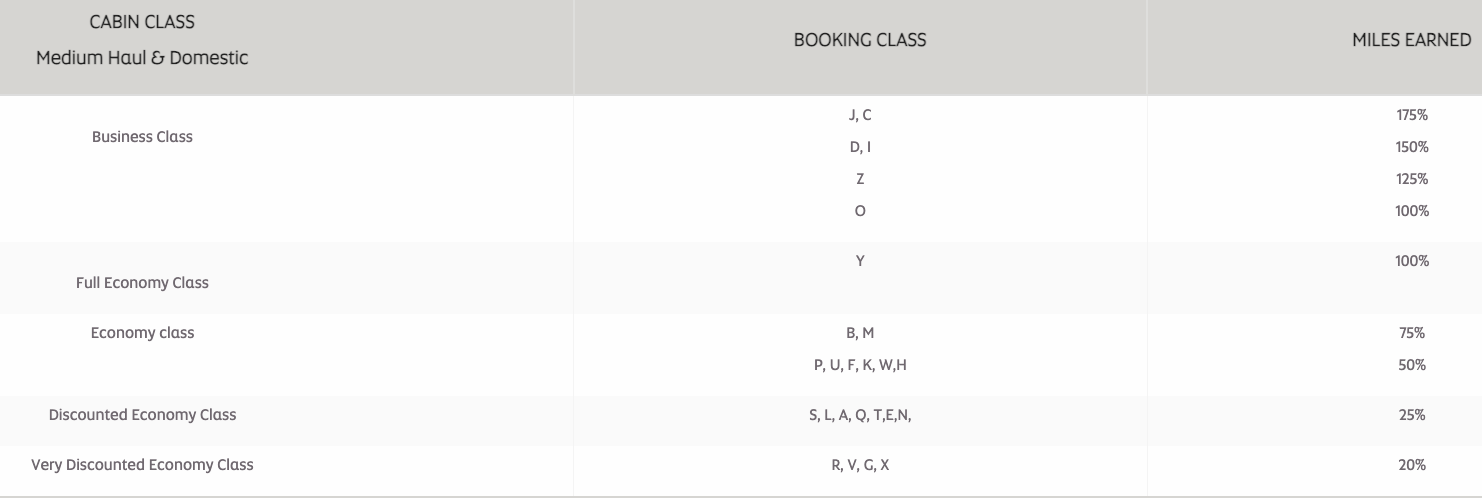The width and height of the screenshot is (1482, 501).
Task: Select the Full Economy Class label
Action: point(142,283)
